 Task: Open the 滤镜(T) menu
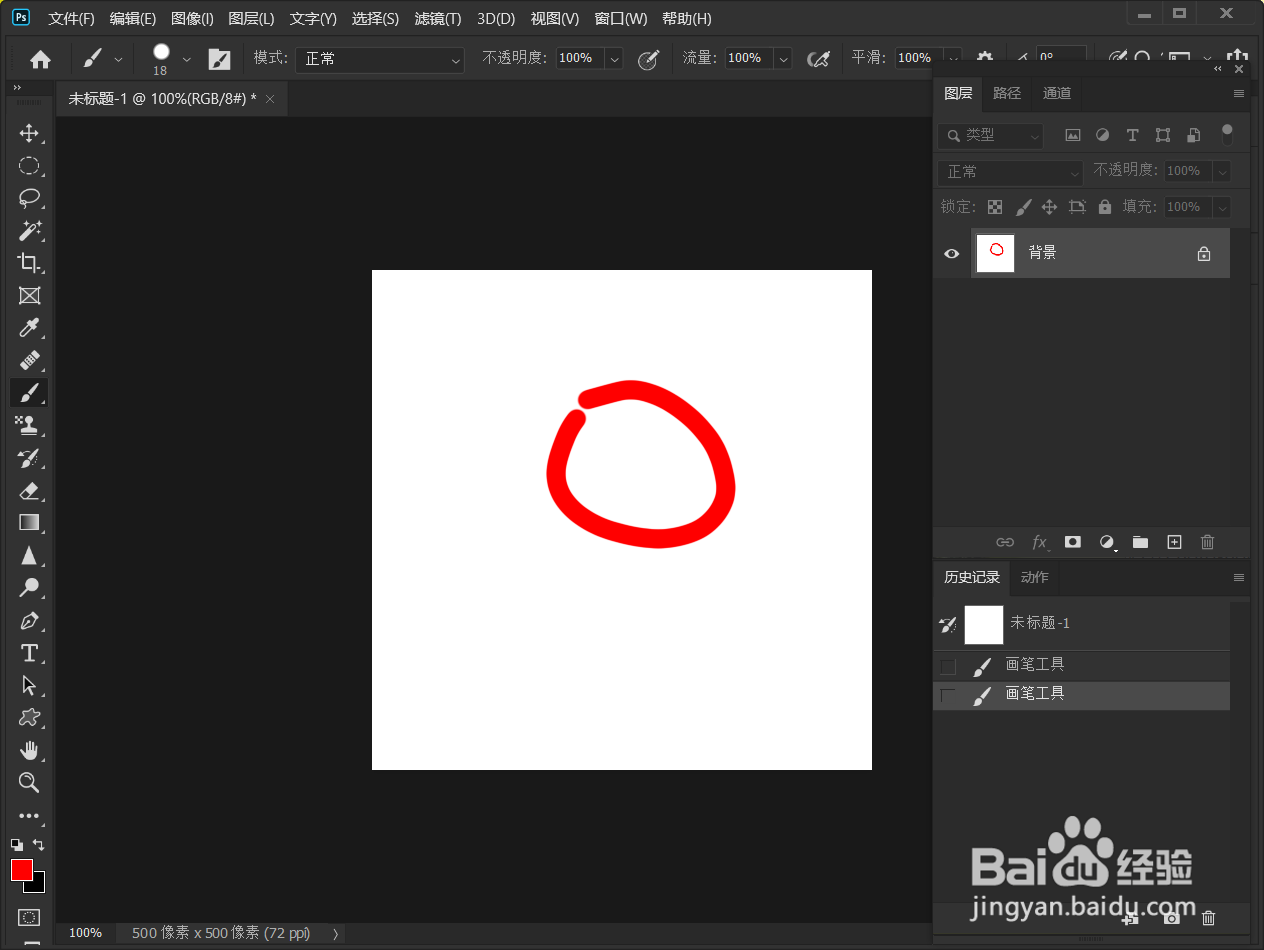click(x=438, y=19)
